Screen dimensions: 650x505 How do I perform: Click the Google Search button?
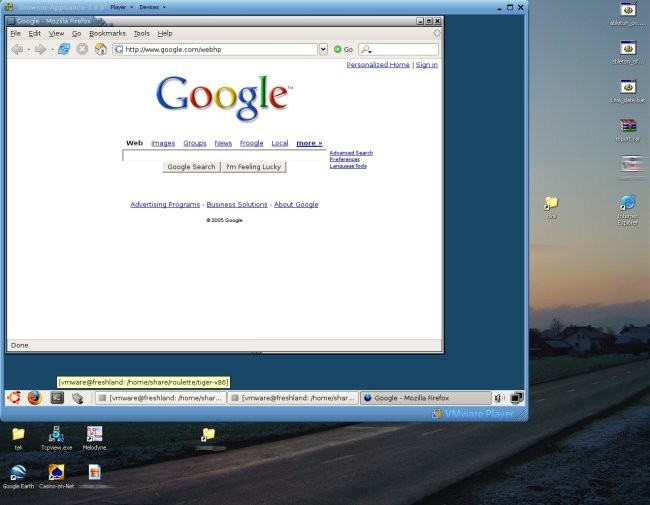click(191, 167)
